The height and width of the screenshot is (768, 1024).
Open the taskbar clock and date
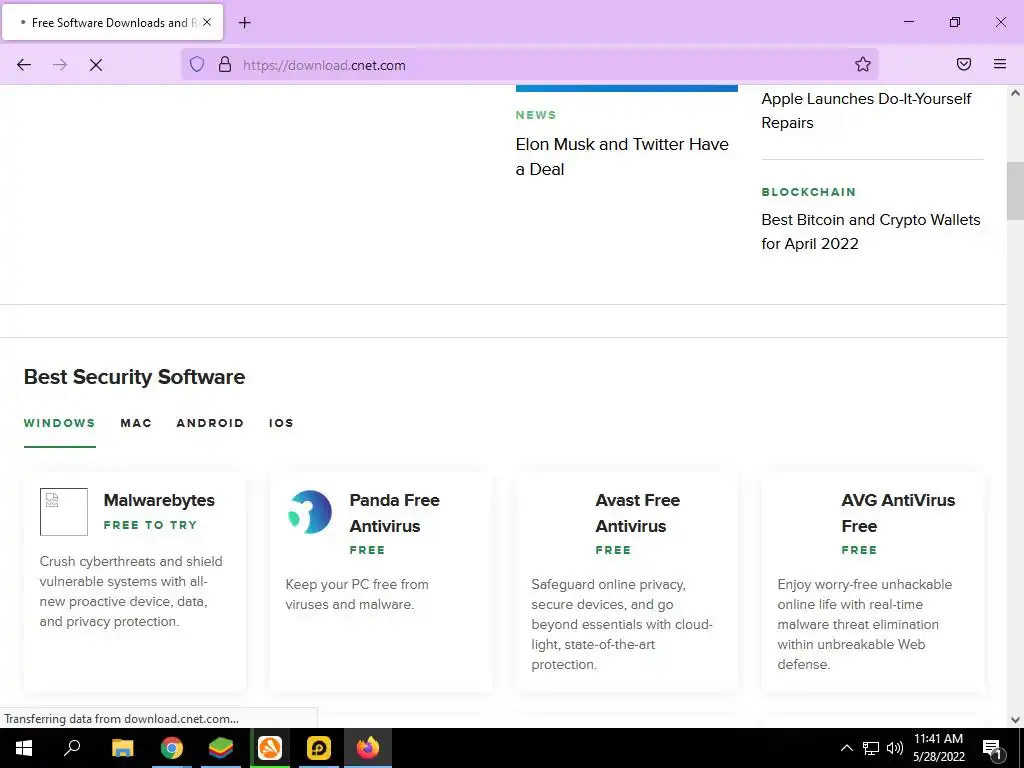(938, 748)
